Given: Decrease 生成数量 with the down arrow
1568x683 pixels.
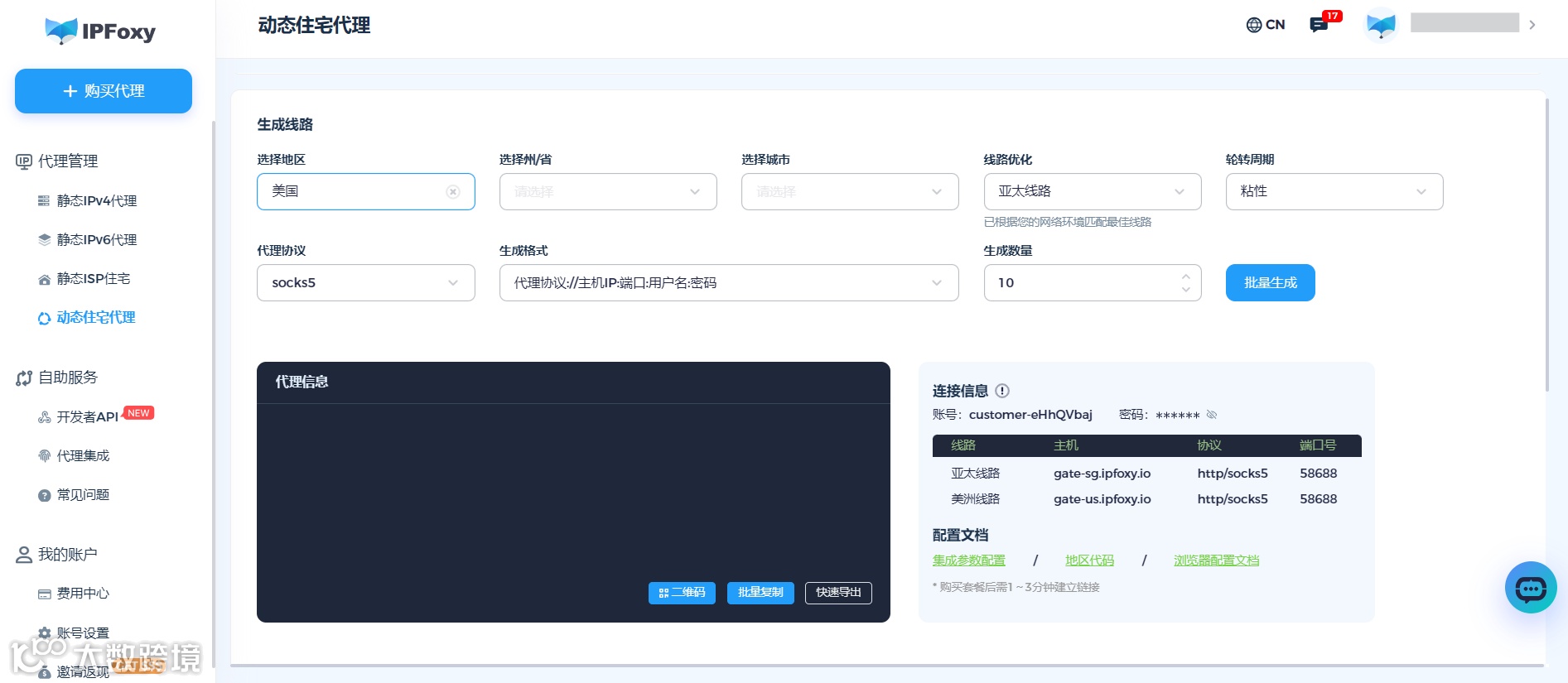Looking at the screenshot, I should tap(1186, 290).
